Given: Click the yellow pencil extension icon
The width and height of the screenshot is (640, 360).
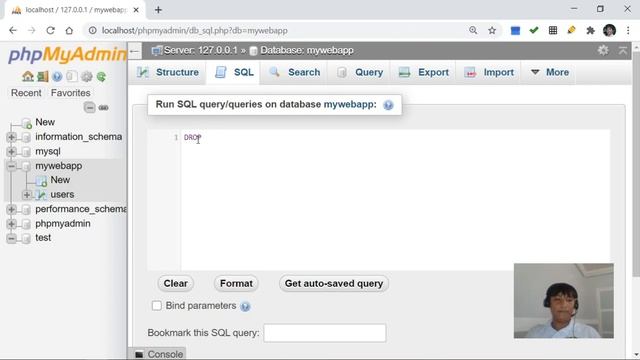Looking at the screenshot, I should tap(571, 30).
